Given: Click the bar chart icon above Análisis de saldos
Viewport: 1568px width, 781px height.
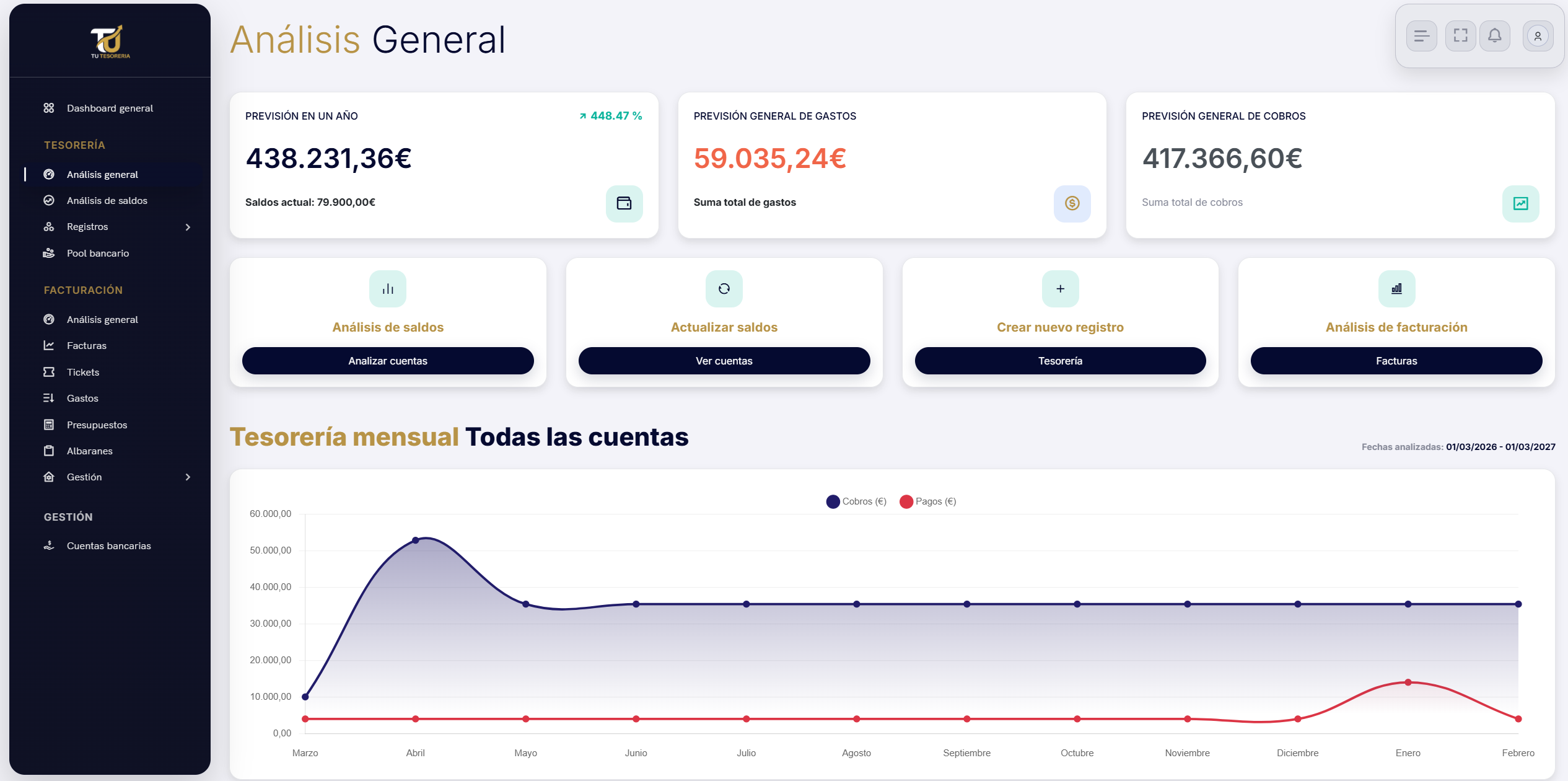Looking at the screenshot, I should 388,289.
